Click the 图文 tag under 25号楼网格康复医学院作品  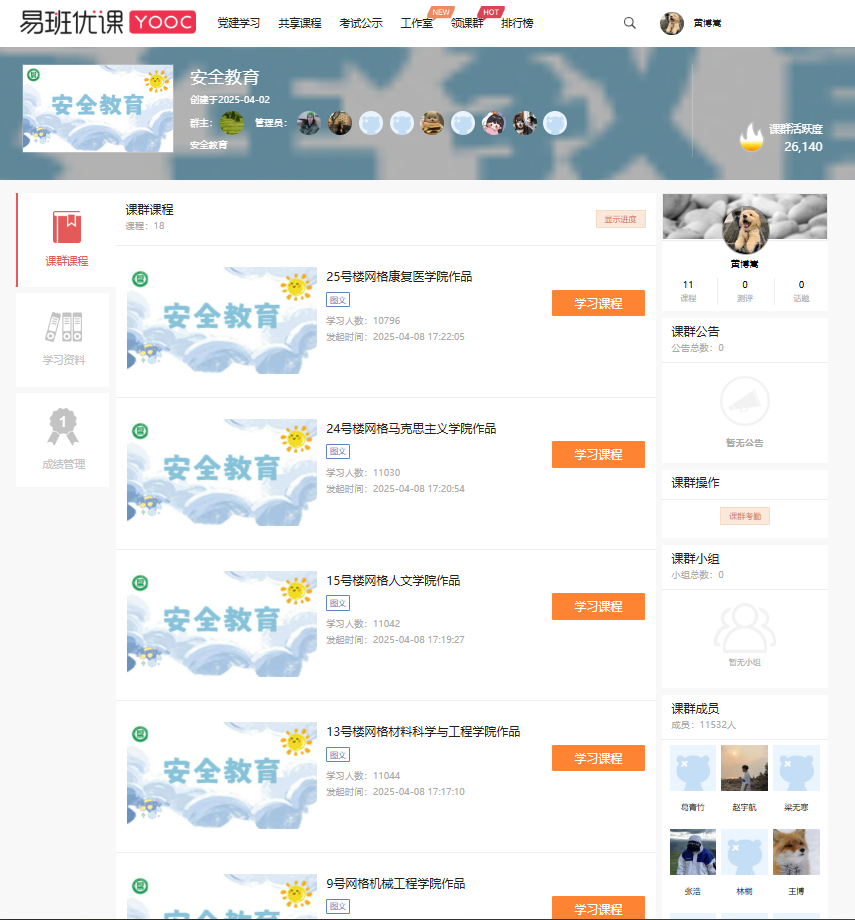click(338, 300)
